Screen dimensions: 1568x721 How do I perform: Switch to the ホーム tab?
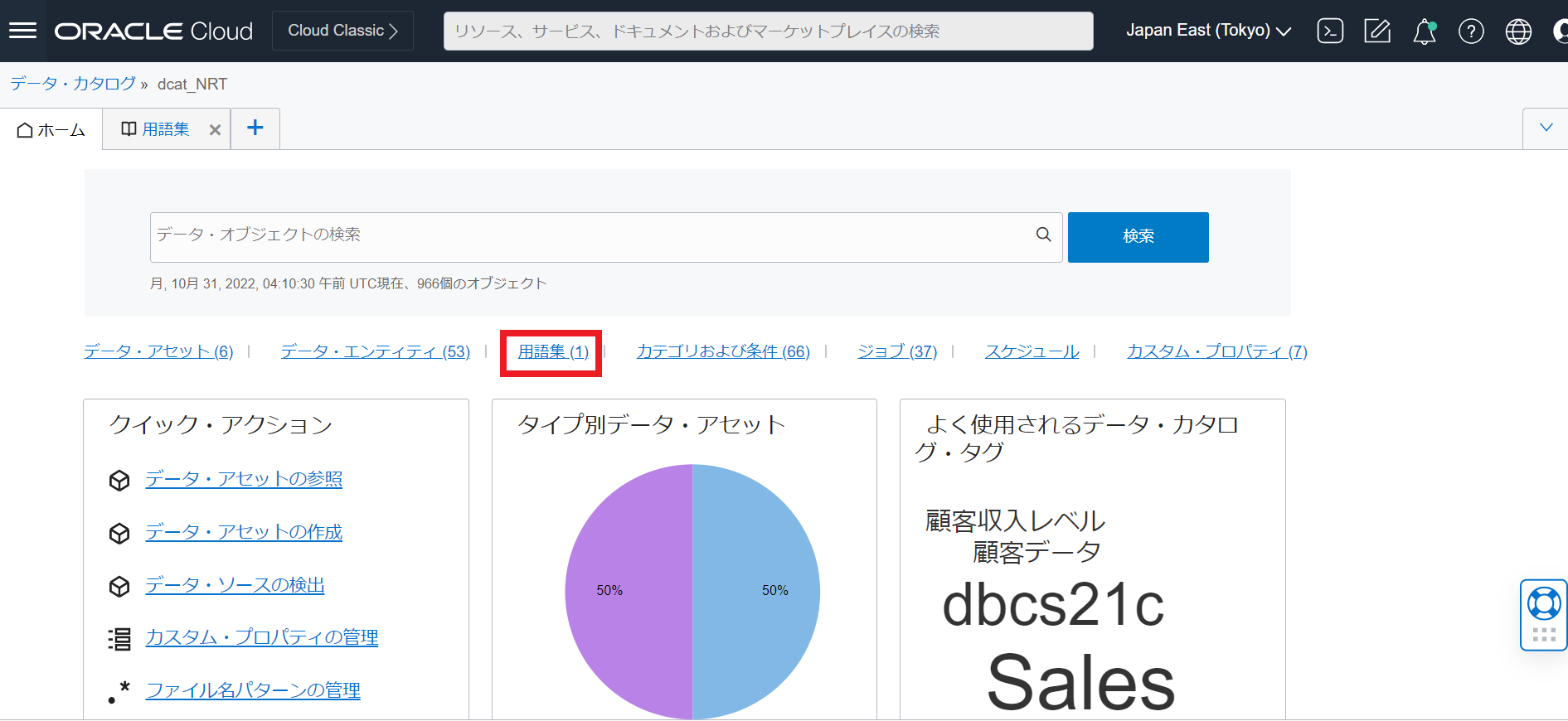coord(51,130)
